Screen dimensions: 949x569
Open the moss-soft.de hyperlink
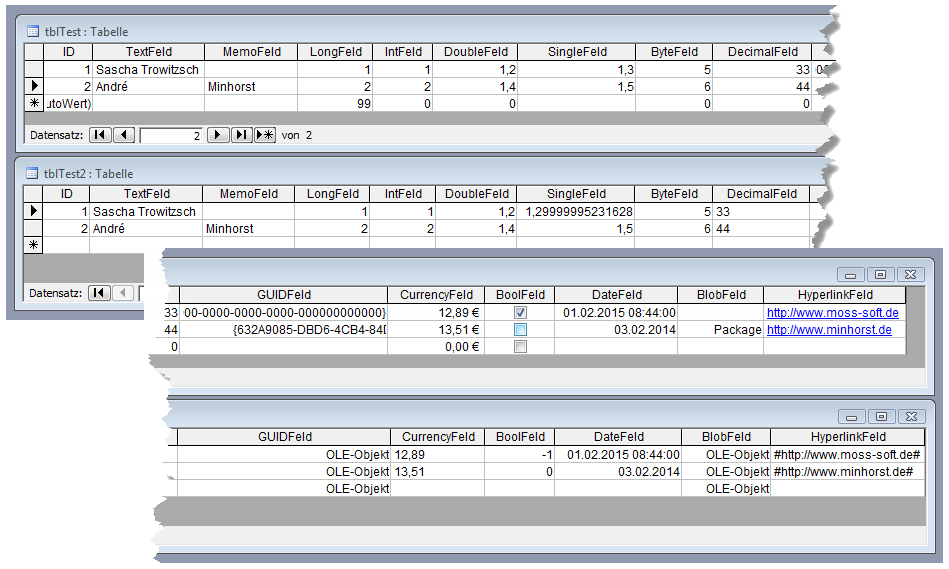832,313
